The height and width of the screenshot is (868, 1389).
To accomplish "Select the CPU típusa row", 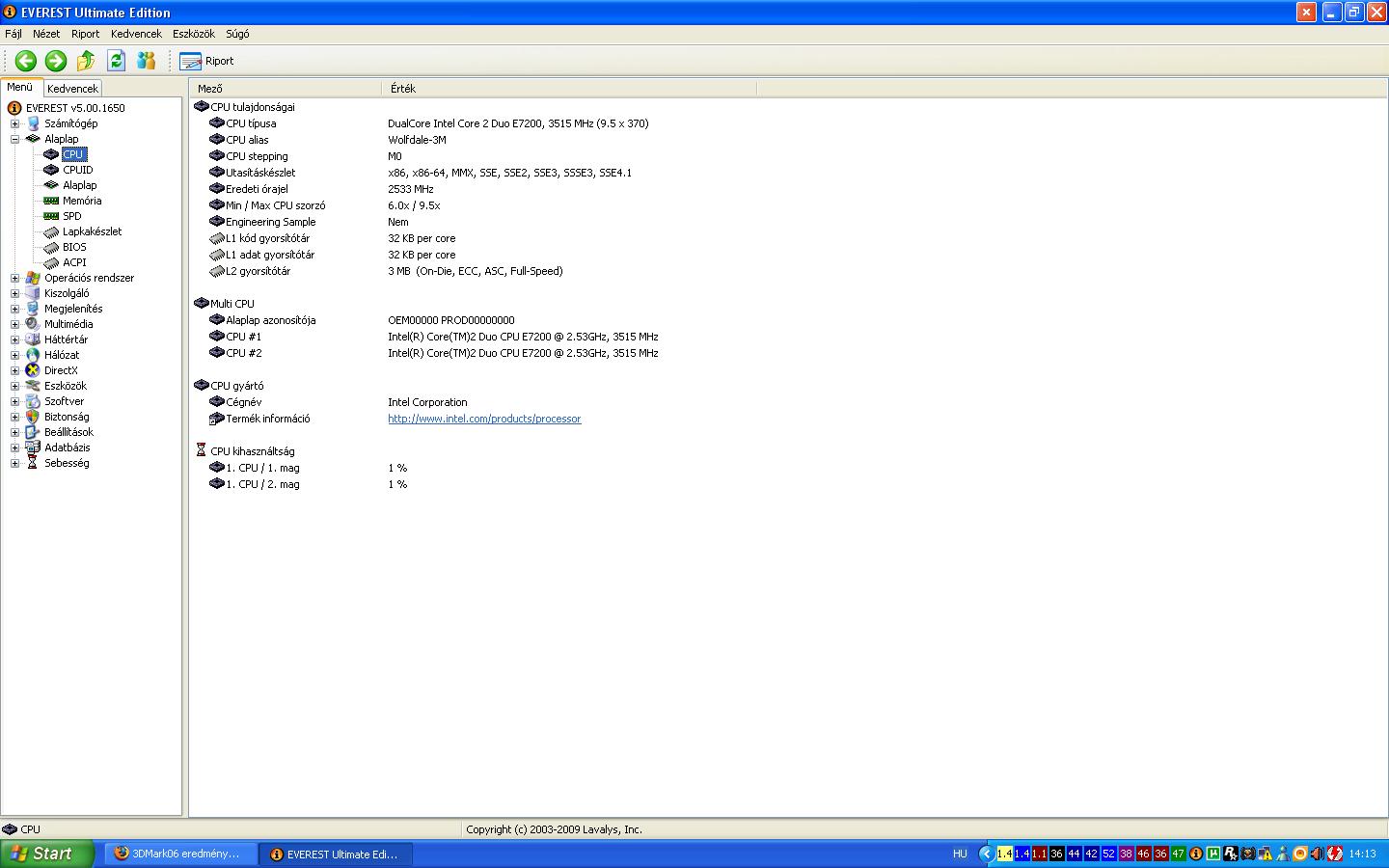I will click(x=788, y=123).
